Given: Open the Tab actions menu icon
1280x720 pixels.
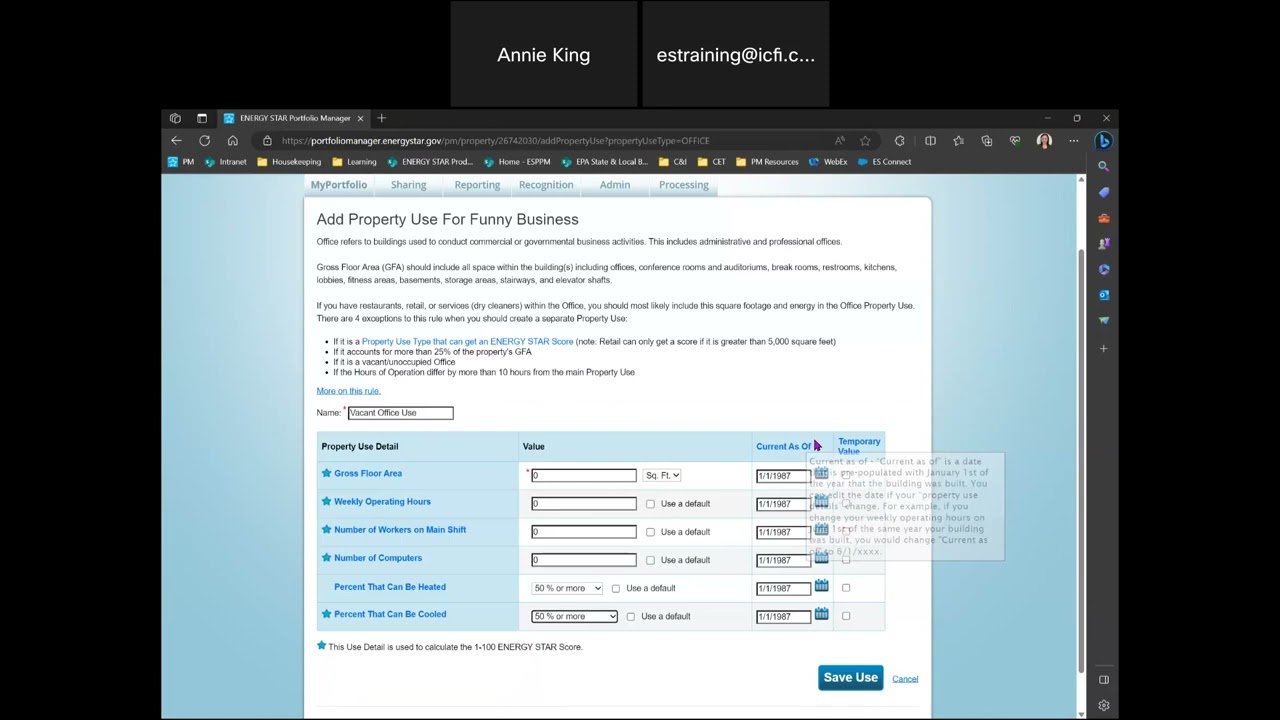Looking at the screenshot, I should click(201, 118).
